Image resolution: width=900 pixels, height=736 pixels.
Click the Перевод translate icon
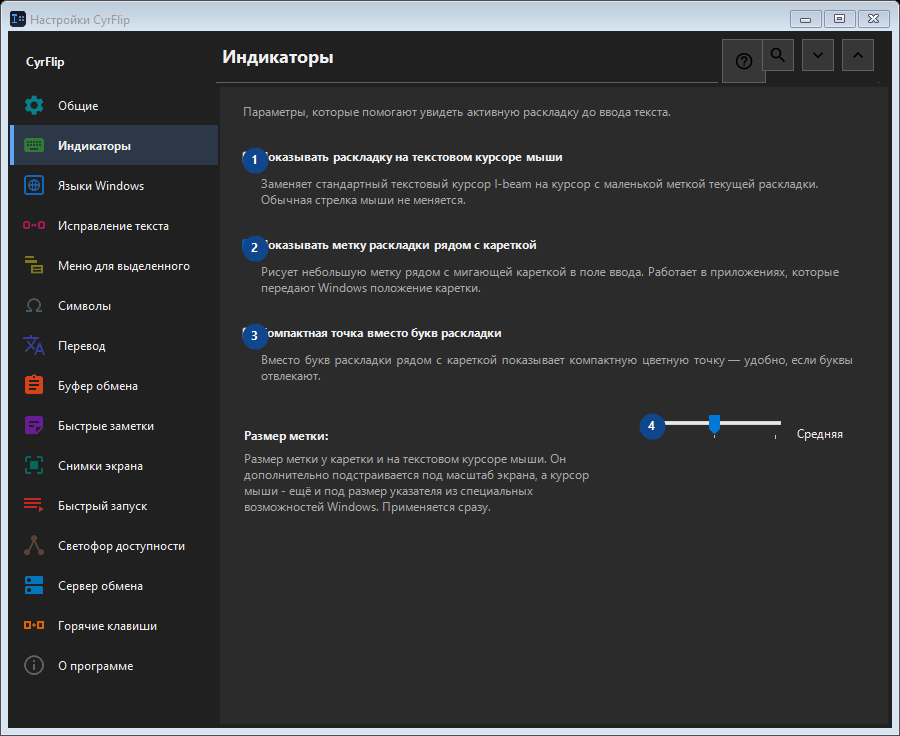34,346
